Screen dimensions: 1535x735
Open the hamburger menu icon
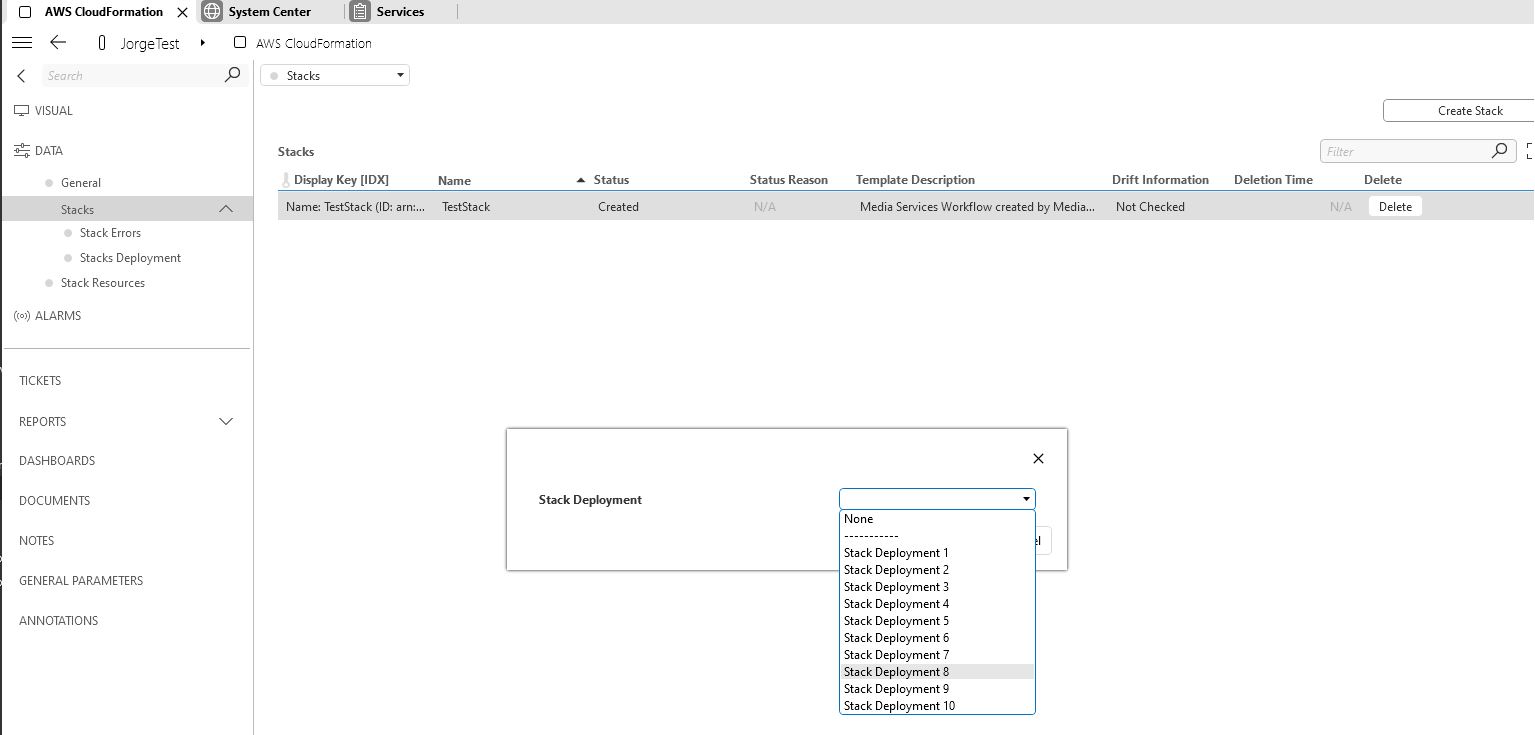(x=22, y=42)
